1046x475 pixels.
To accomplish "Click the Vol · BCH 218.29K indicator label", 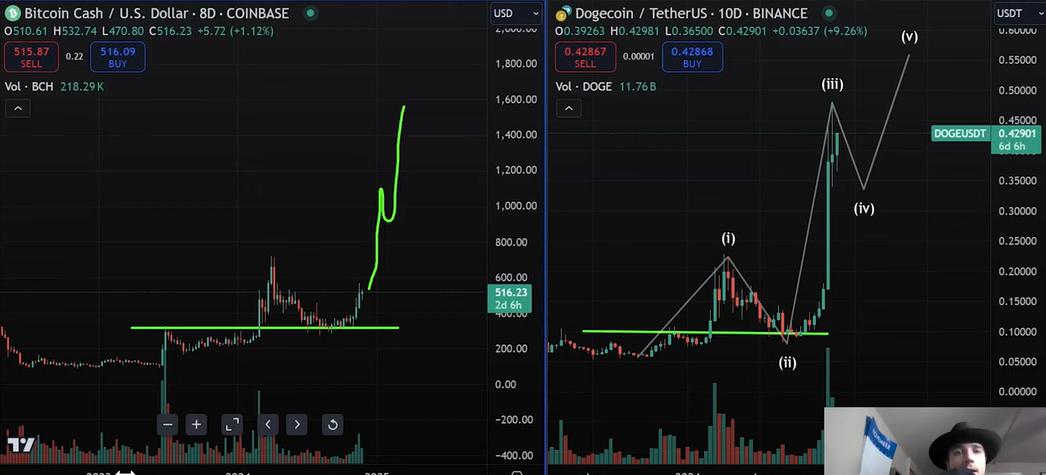I will pyautogui.click(x=54, y=87).
